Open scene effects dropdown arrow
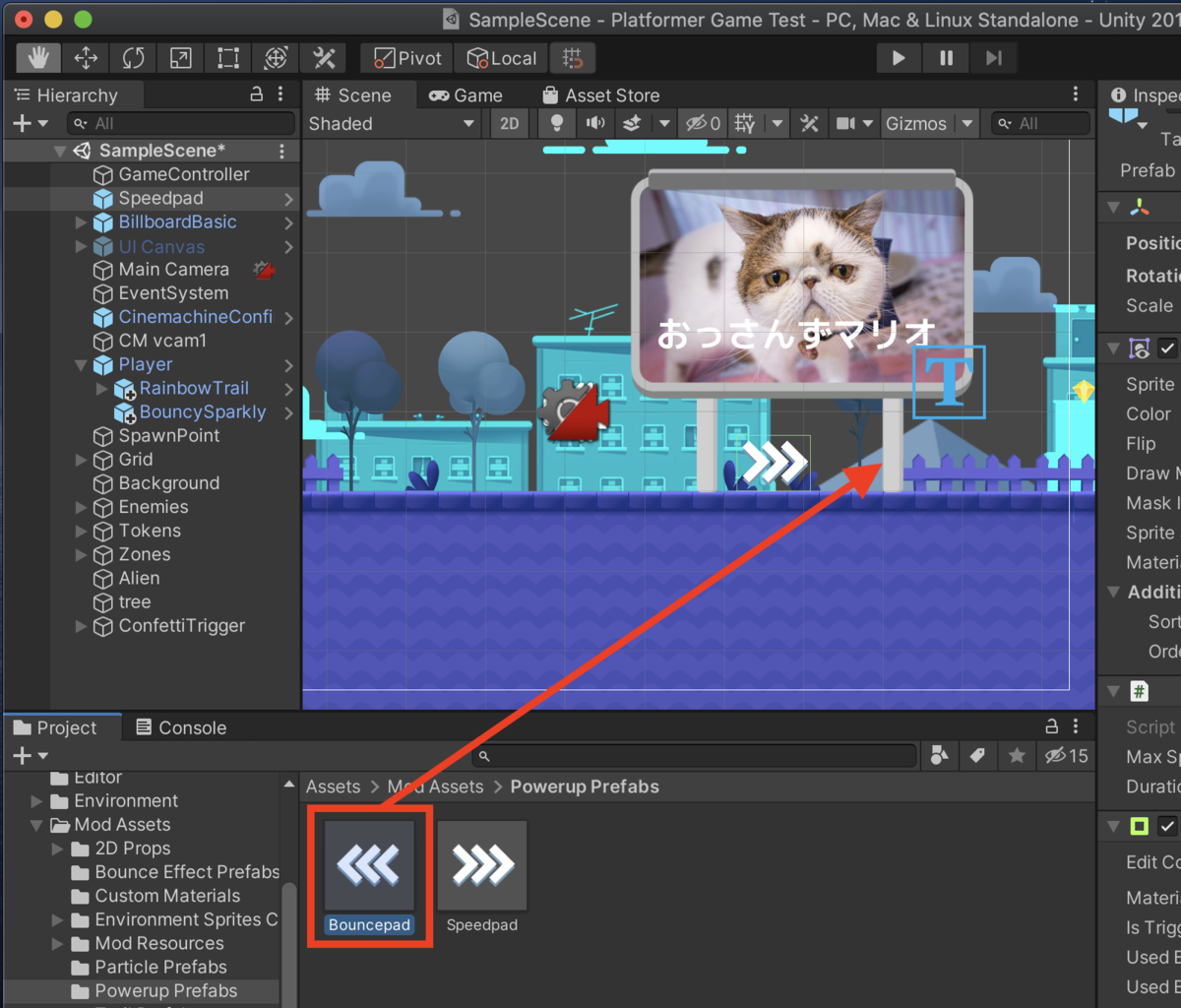This screenshot has width=1181, height=1008. [x=664, y=124]
